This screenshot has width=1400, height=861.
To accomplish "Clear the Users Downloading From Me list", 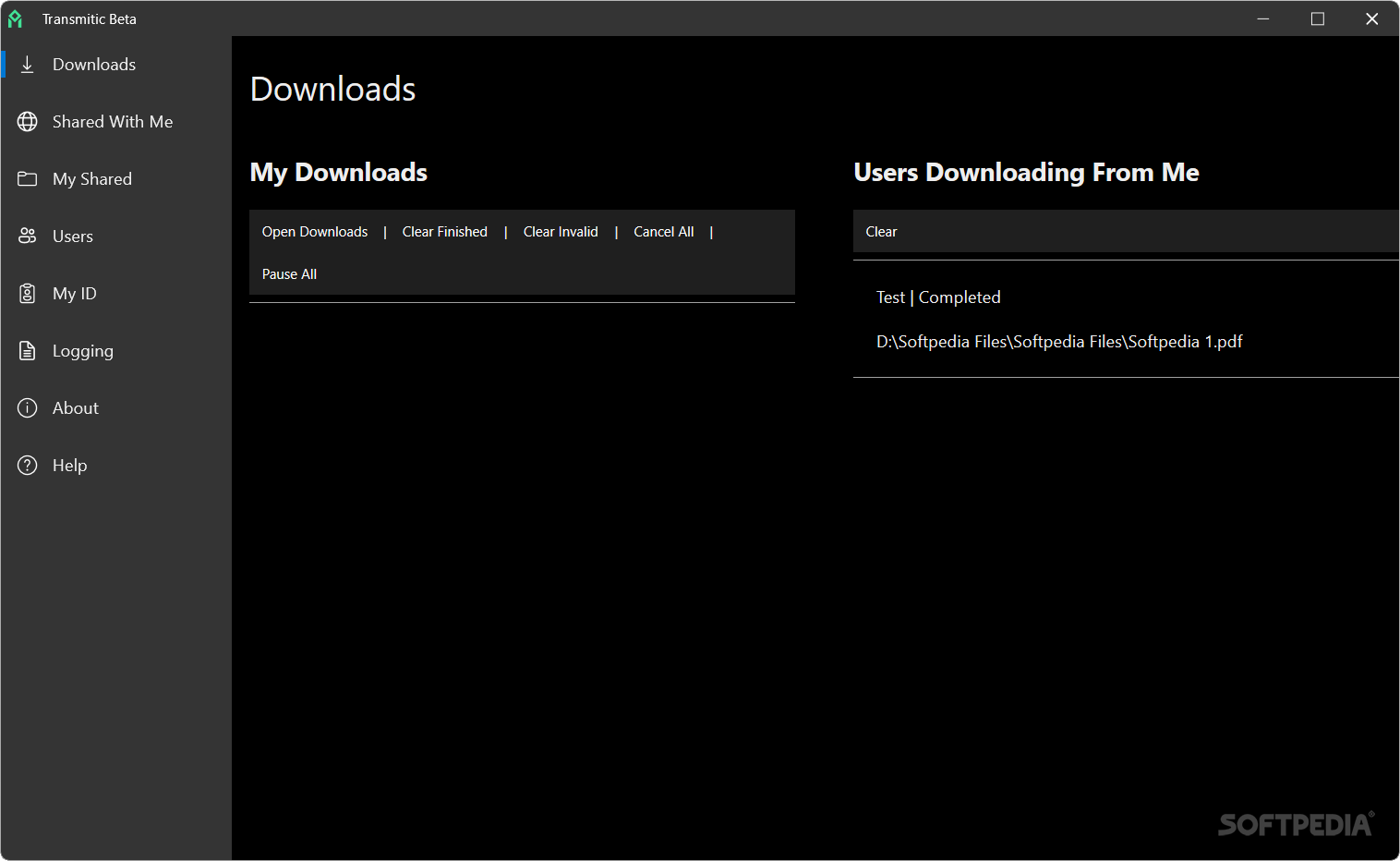I will tap(881, 232).
